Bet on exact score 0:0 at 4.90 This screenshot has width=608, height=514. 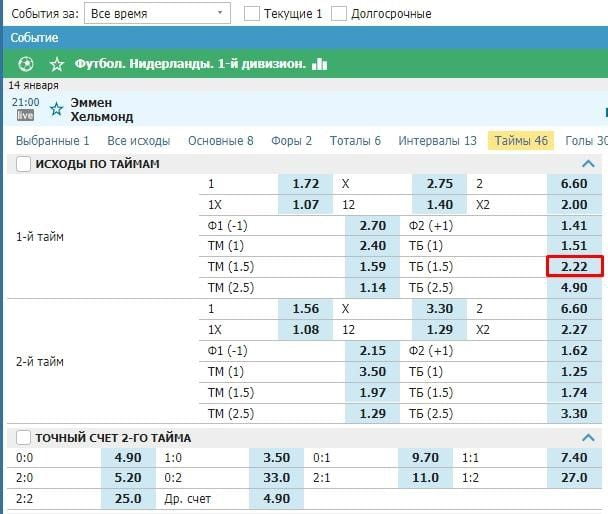pyautogui.click(x=128, y=457)
